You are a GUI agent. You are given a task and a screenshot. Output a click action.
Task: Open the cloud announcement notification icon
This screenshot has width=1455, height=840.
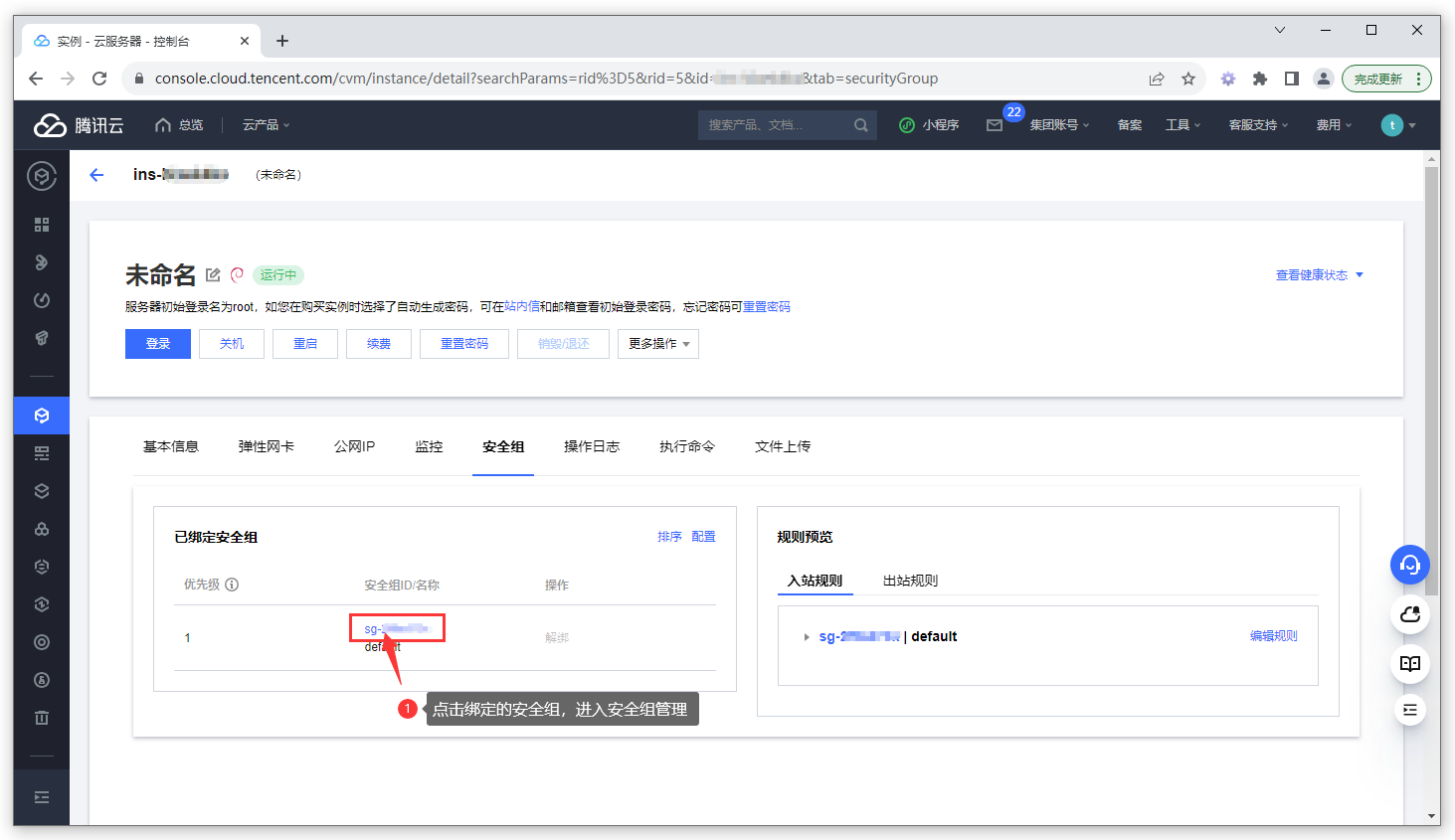1409,614
